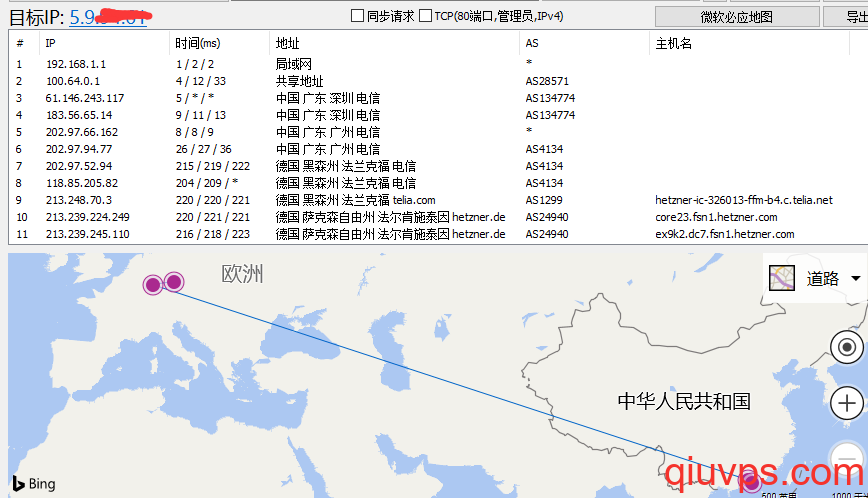This screenshot has width=868, height=498.
Task: Click the road map style icon
Action: tap(782, 278)
